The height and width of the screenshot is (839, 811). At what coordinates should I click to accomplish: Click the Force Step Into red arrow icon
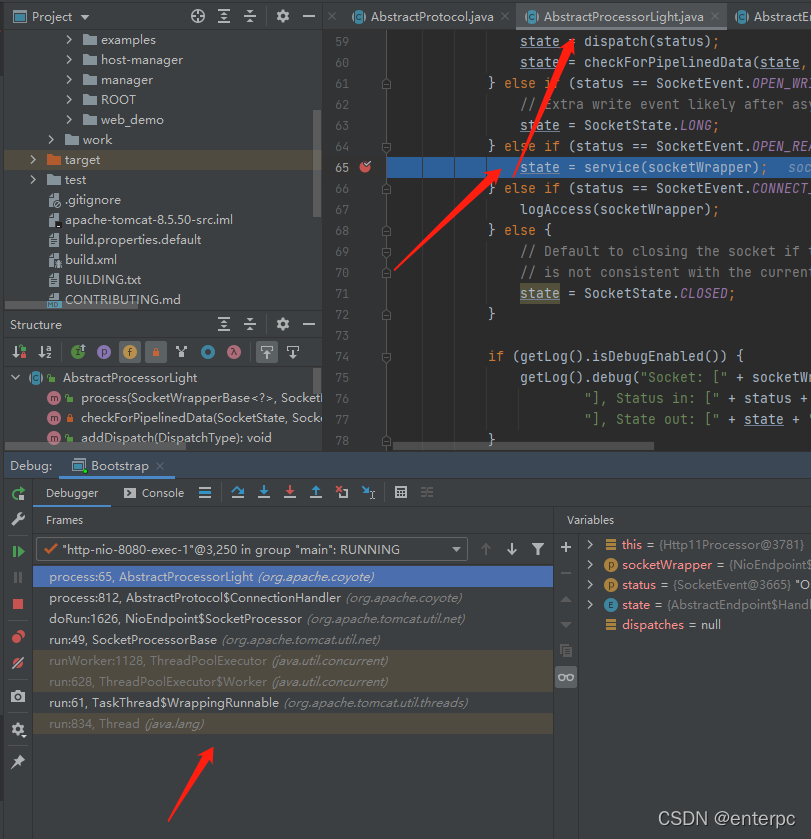pyautogui.click(x=290, y=492)
